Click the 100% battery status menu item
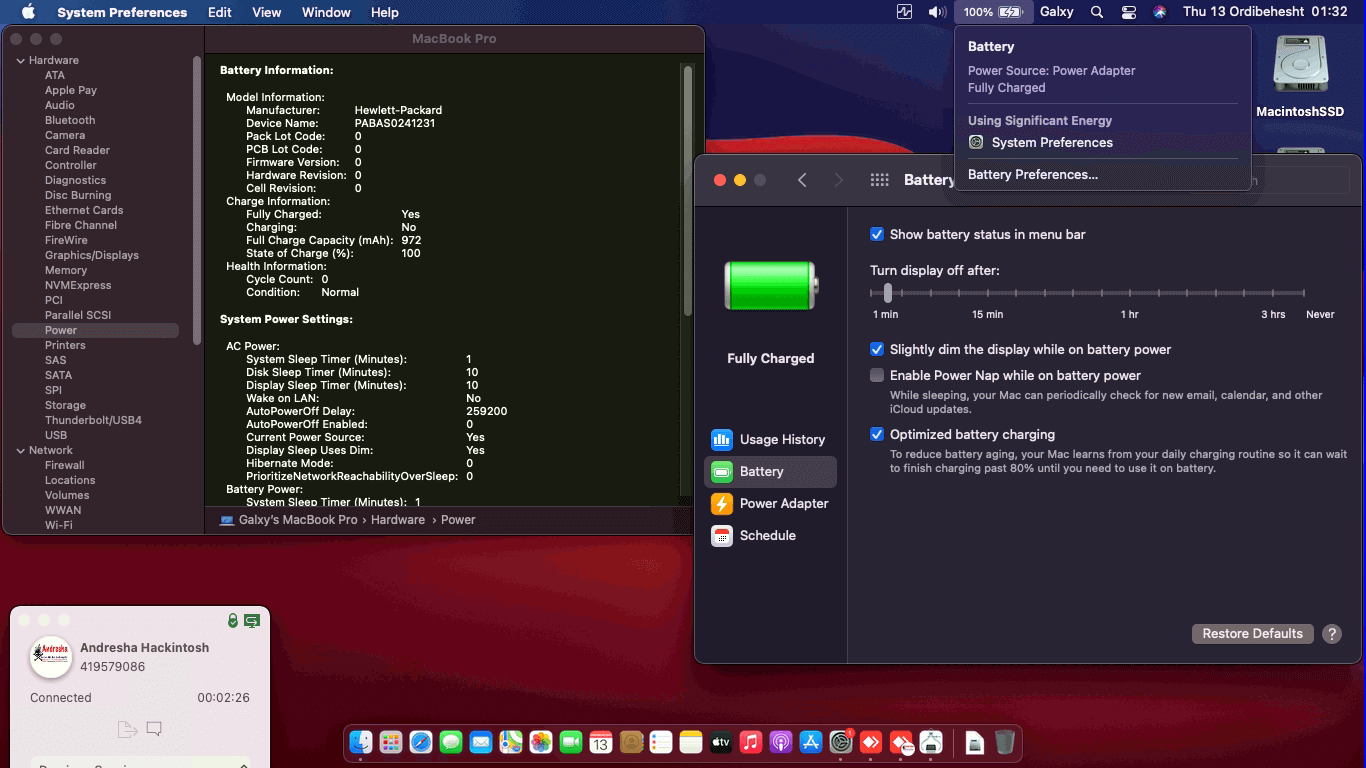 (994, 12)
